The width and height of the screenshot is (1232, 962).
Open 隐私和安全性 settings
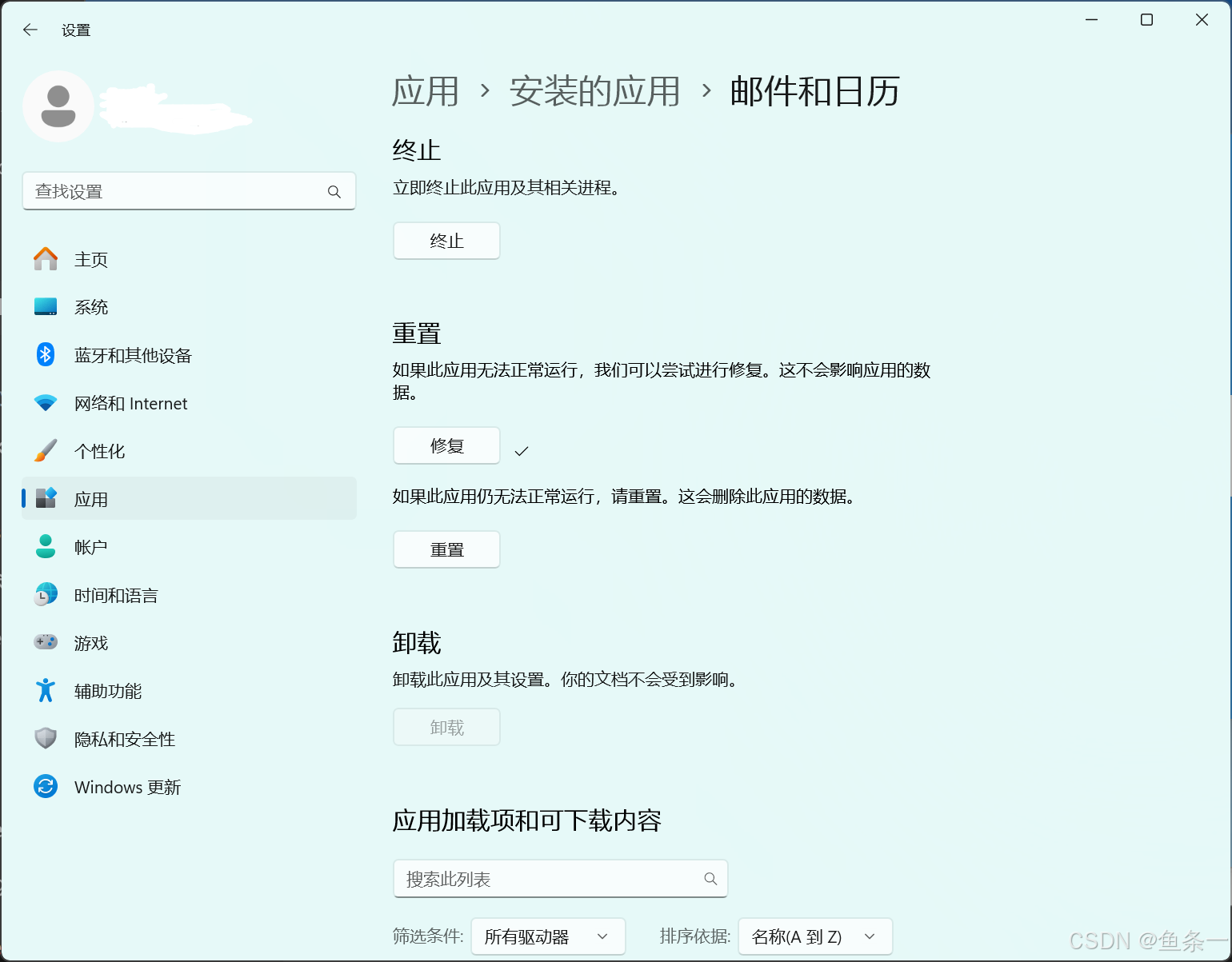tap(189, 739)
